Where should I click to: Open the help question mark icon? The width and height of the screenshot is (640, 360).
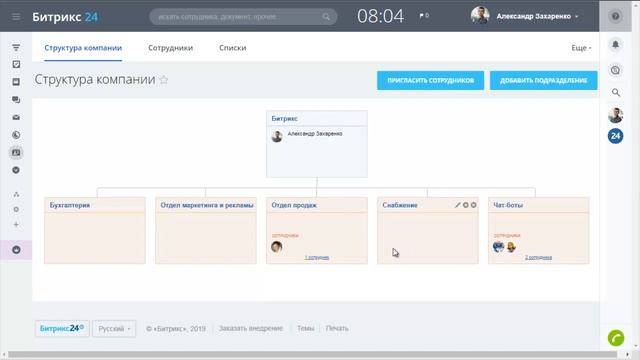(615, 16)
